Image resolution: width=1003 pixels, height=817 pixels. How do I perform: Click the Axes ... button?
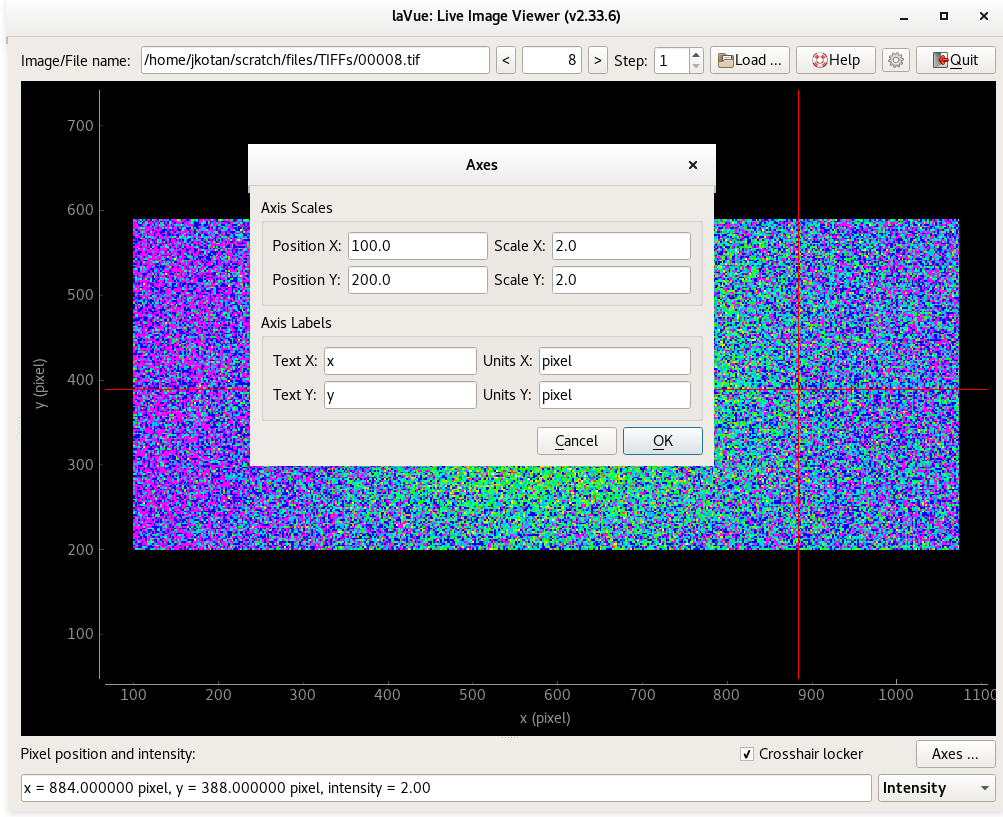955,754
